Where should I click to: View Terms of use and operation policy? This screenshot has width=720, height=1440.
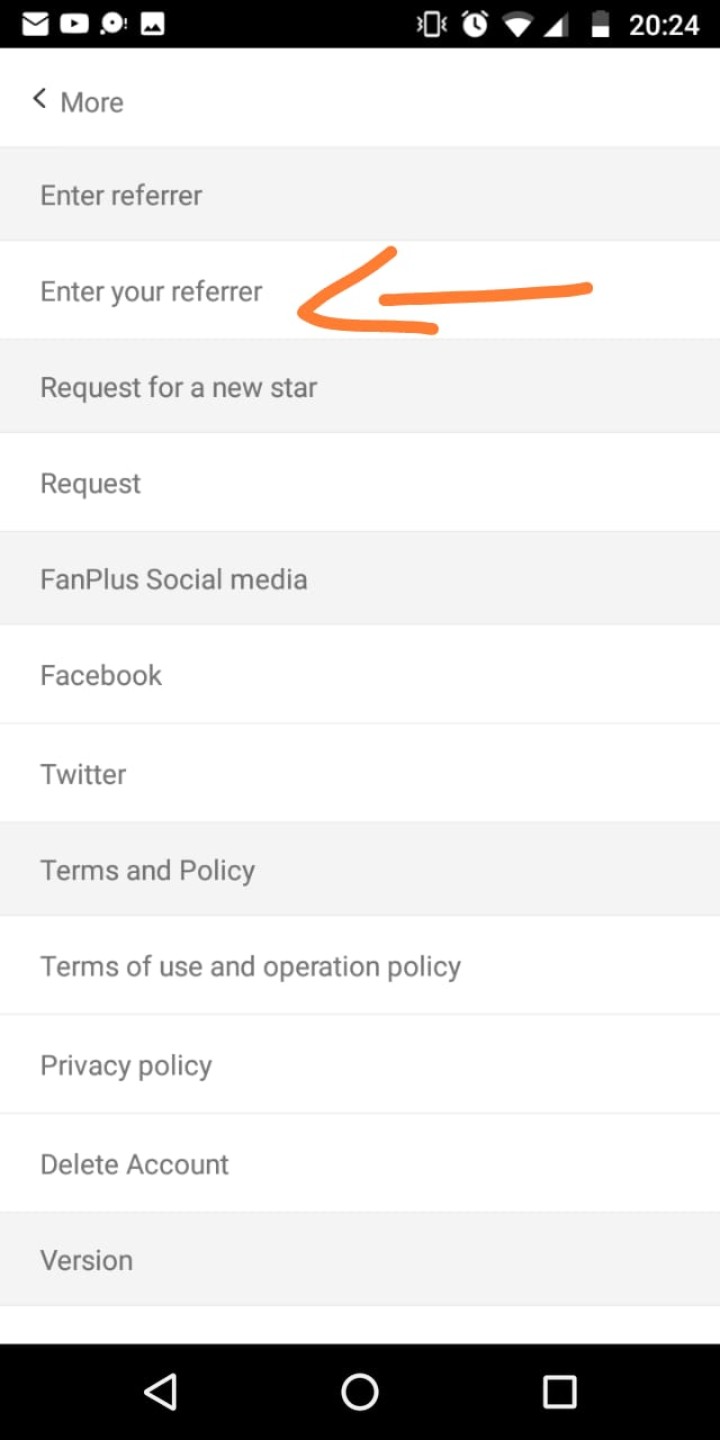(250, 967)
